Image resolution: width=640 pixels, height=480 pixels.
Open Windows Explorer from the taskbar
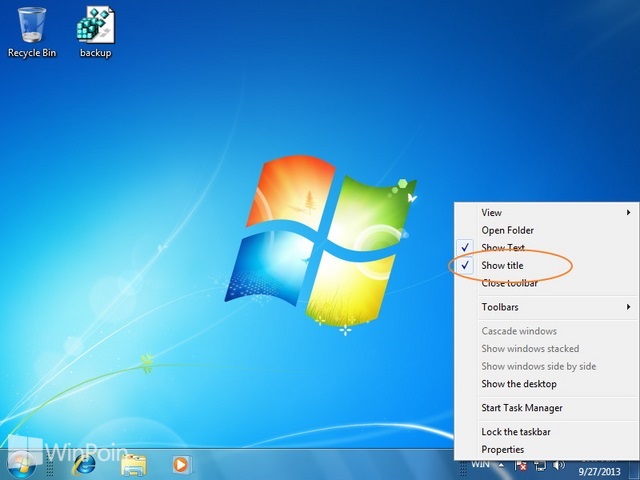tap(133, 465)
